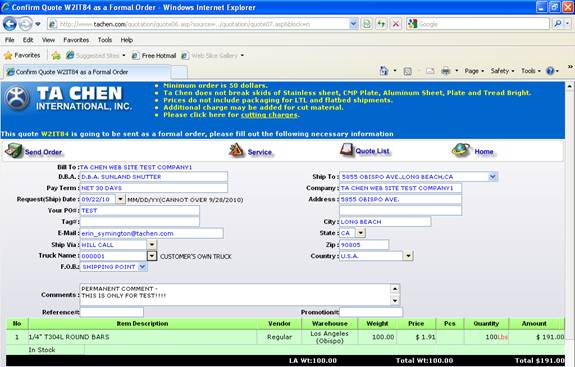Click the E-Mail input field
This screenshot has height=367, width=575.
(x=151, y=233)
